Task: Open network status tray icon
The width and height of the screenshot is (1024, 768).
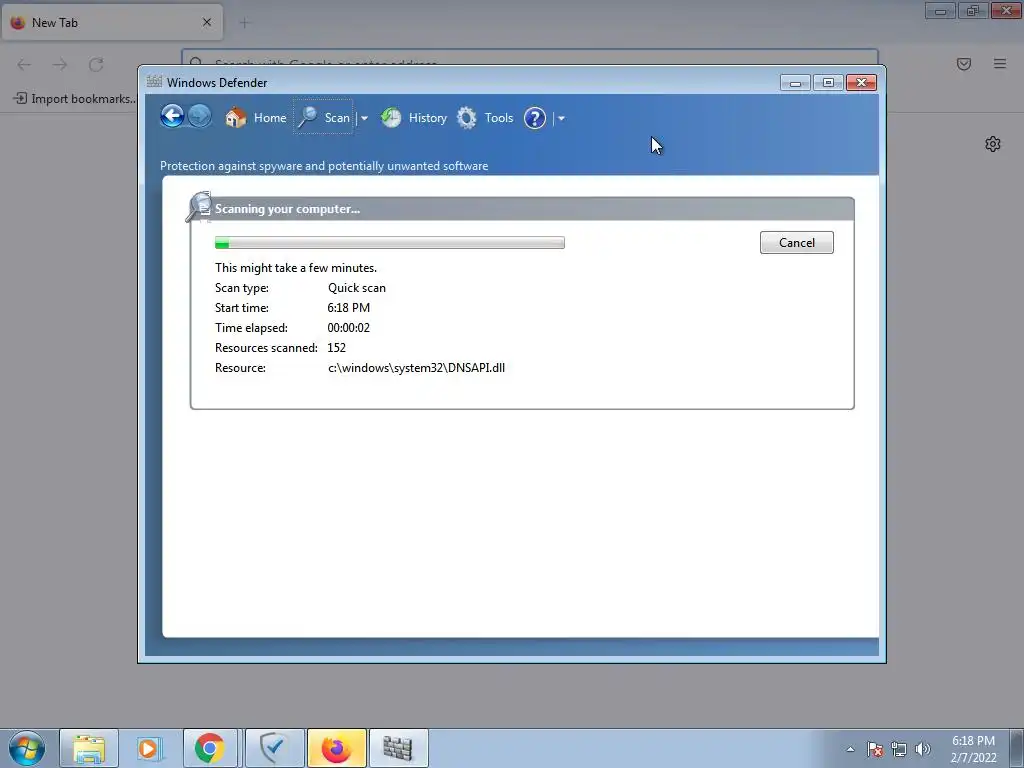Action: pyautogui.click(x=899, y=749)
